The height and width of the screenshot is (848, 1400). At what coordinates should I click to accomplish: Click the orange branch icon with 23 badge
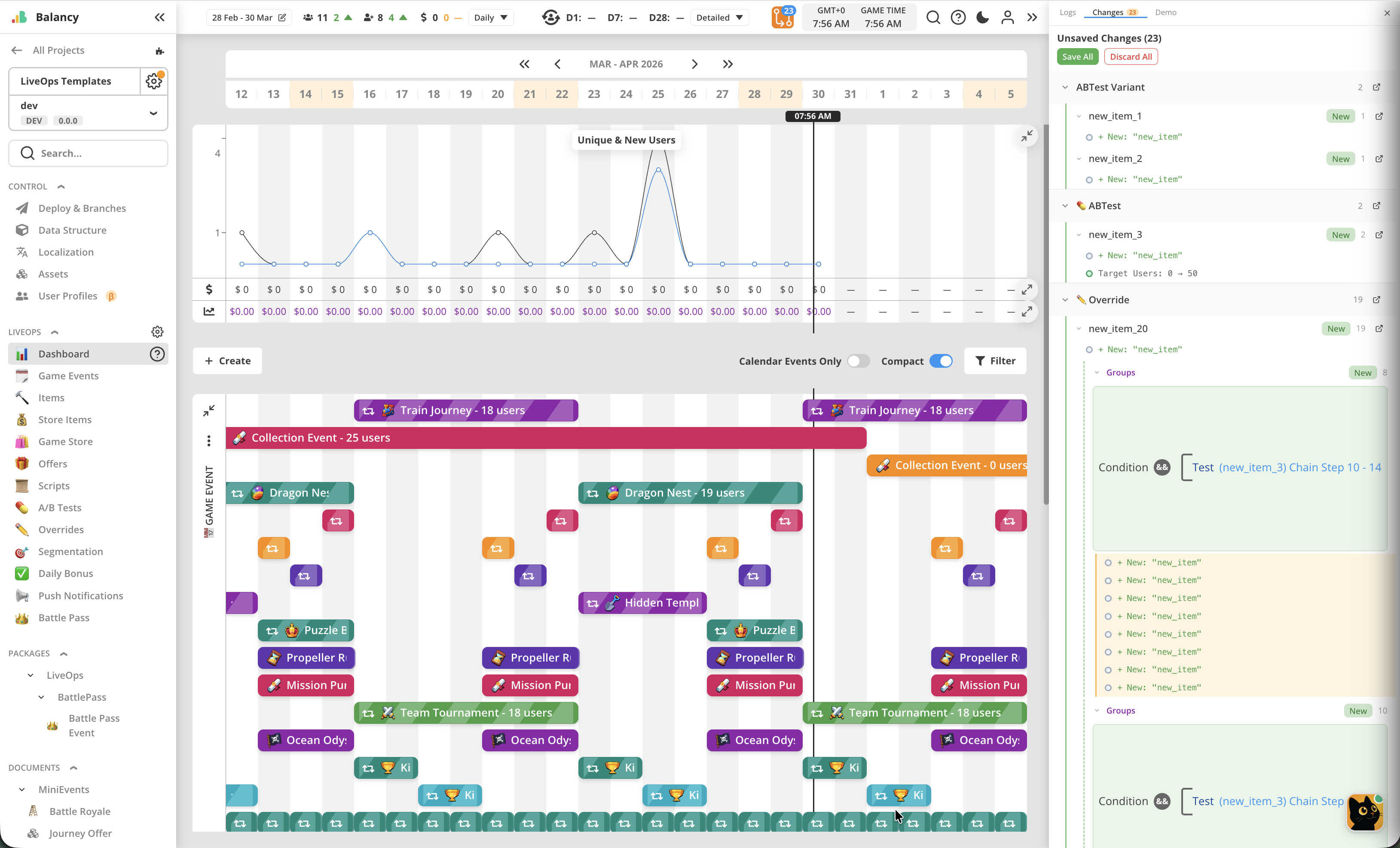(x=783, y=18)
